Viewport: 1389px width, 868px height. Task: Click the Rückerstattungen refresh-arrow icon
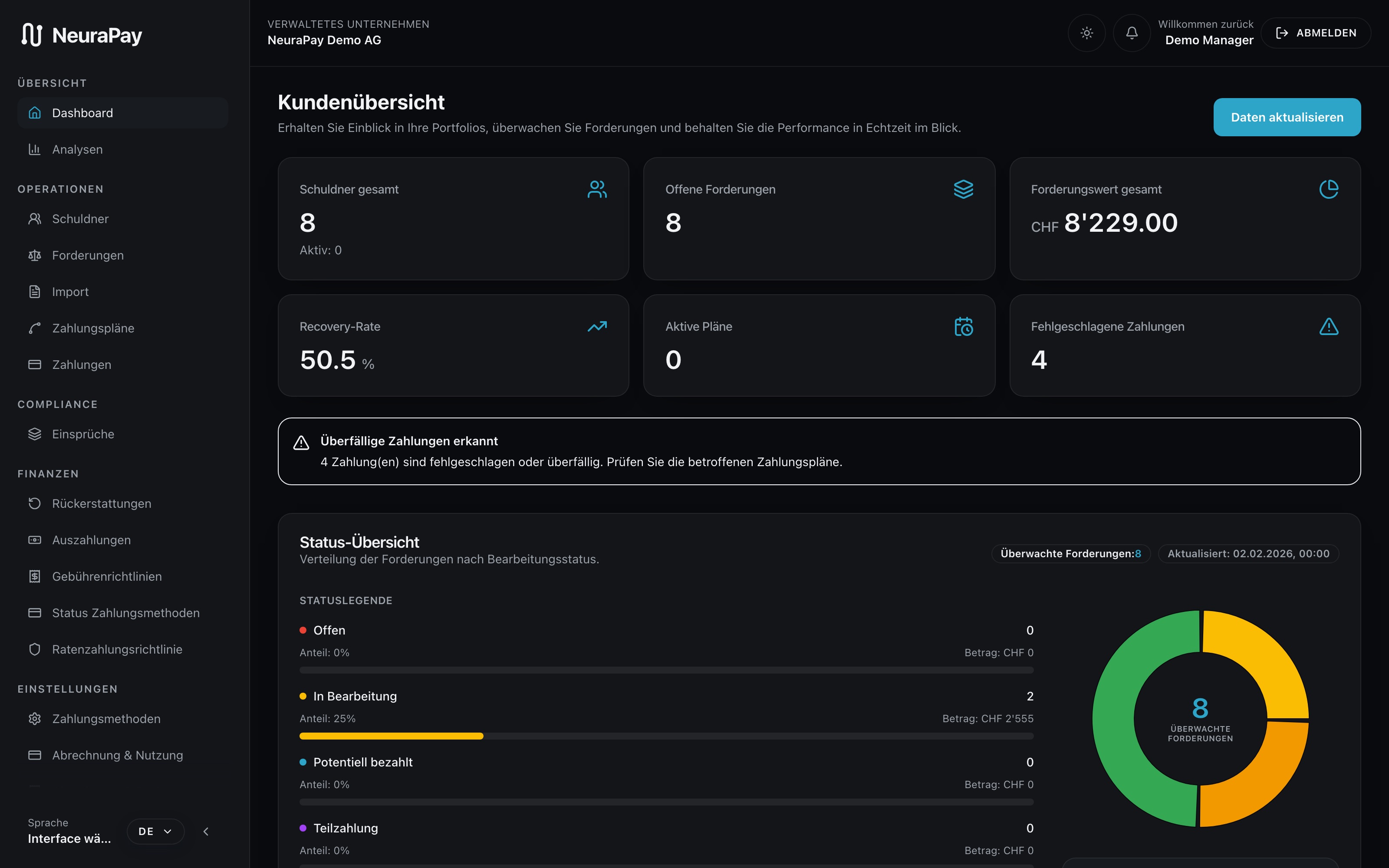[x=35, y=503]
